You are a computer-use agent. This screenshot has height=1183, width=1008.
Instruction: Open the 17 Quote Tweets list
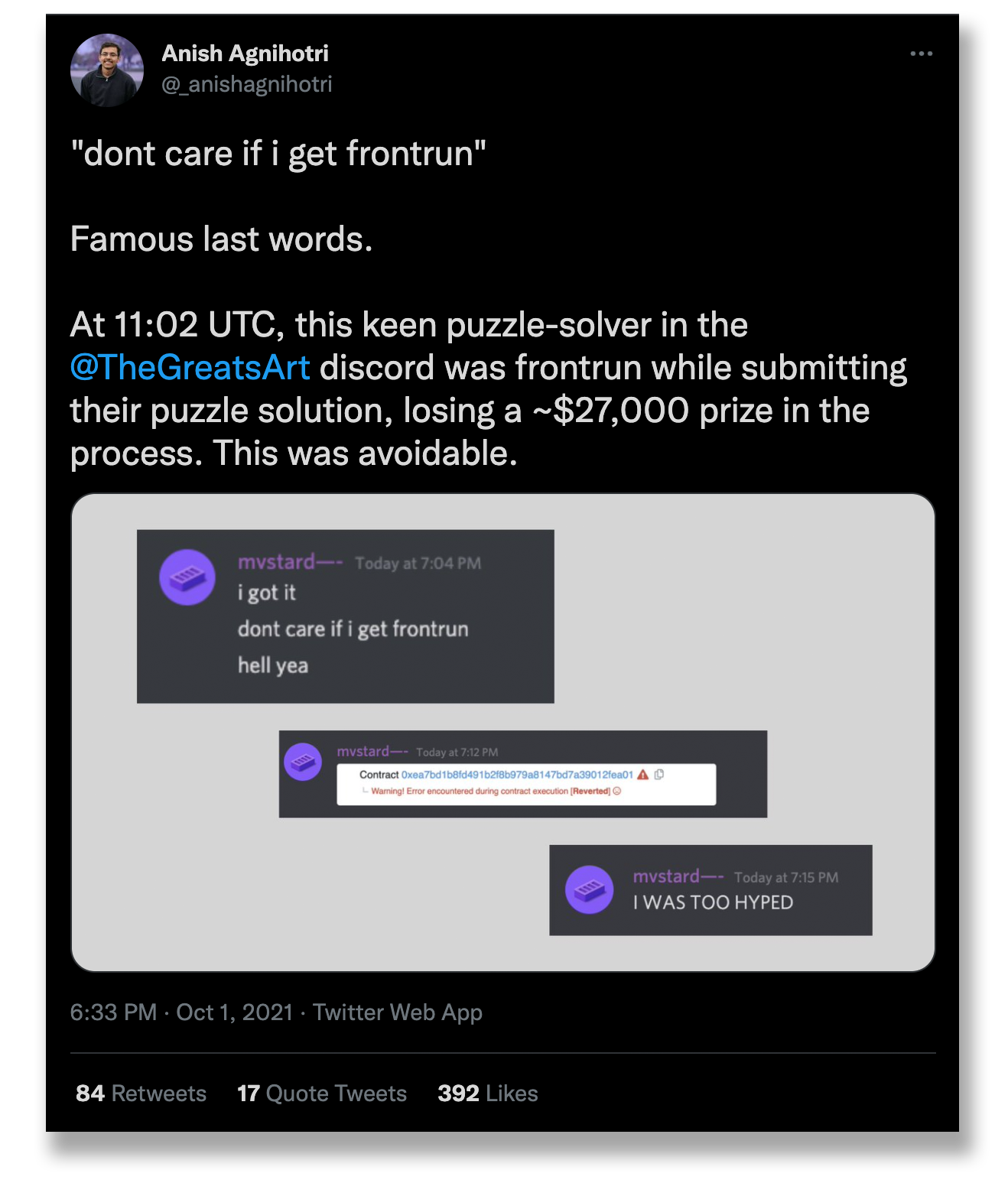[x=321, y=1093]
